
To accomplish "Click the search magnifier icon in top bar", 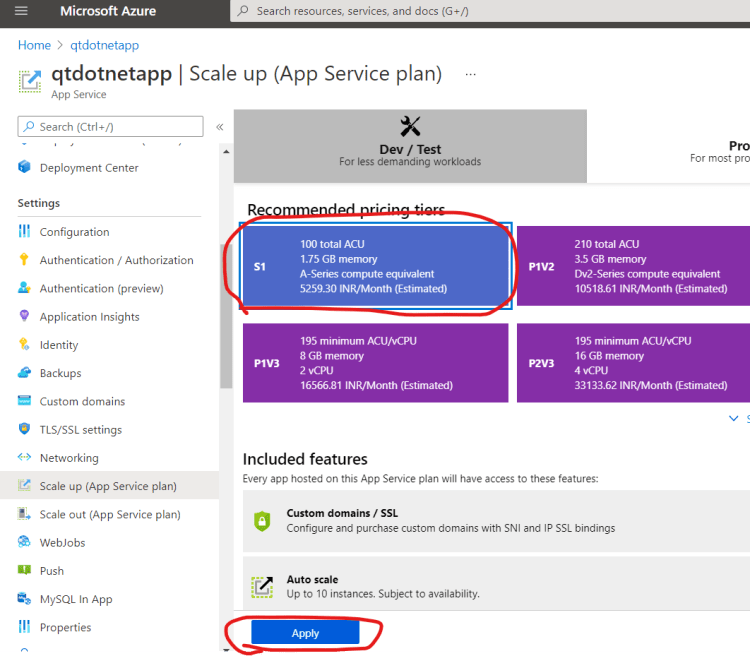I will coord(243,11).
